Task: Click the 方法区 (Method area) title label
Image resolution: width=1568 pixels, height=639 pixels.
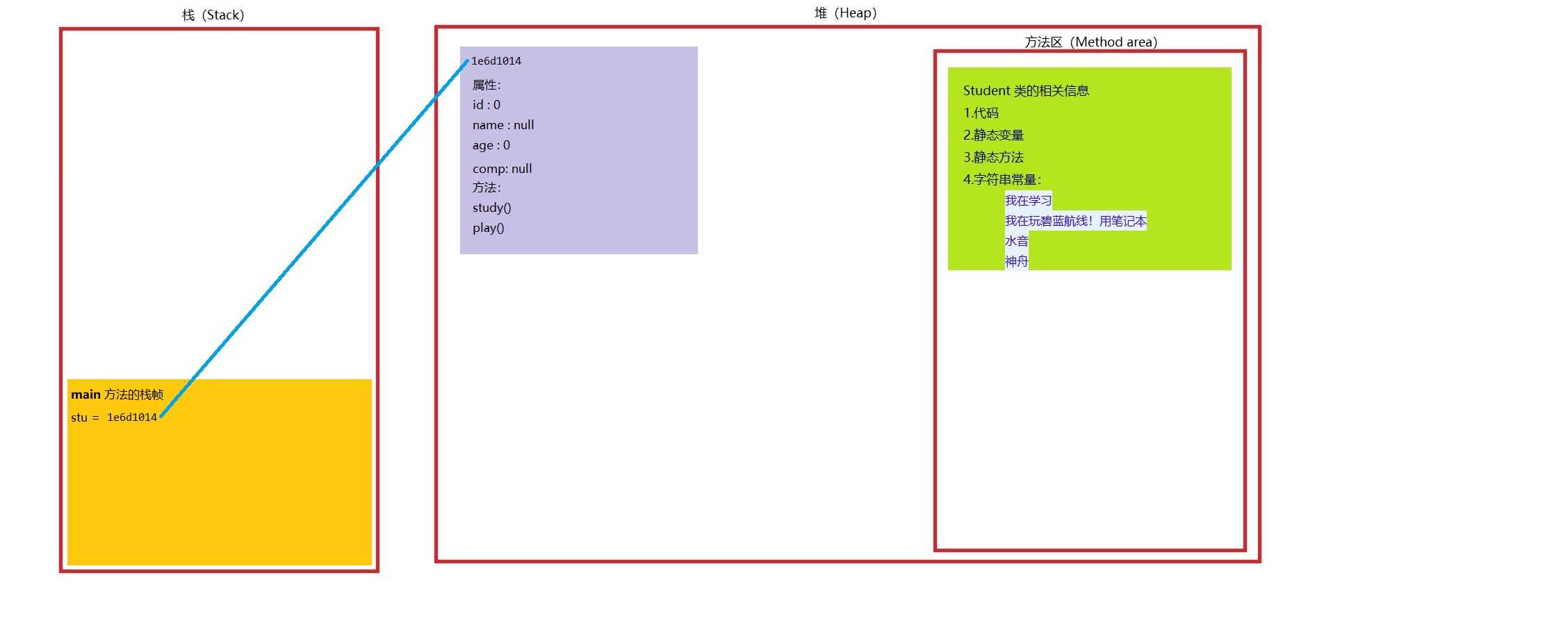Action: (1091, 42)
